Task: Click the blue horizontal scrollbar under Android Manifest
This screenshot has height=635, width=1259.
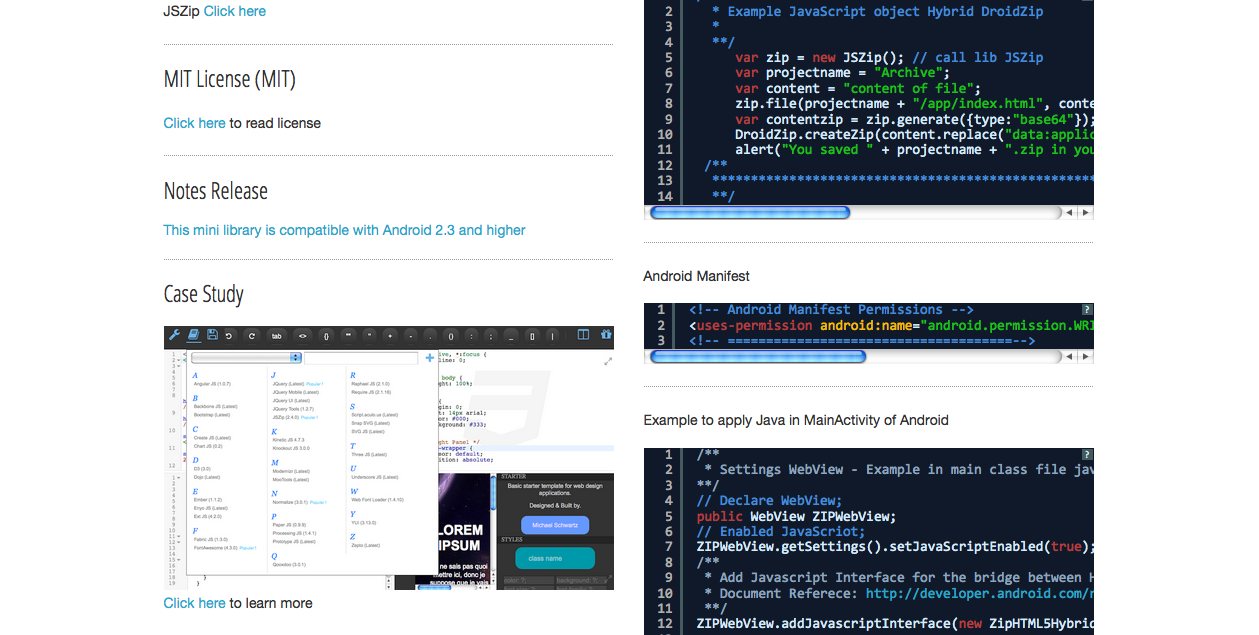Action: click(x=757, y=356)
